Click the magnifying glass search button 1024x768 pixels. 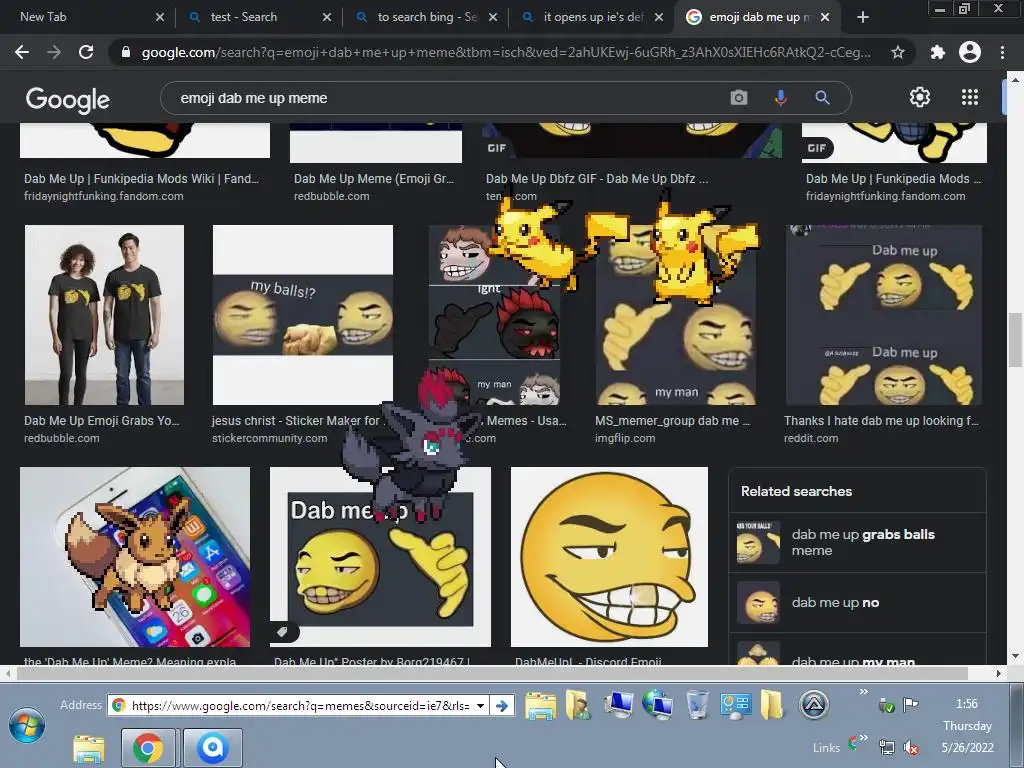822,98
